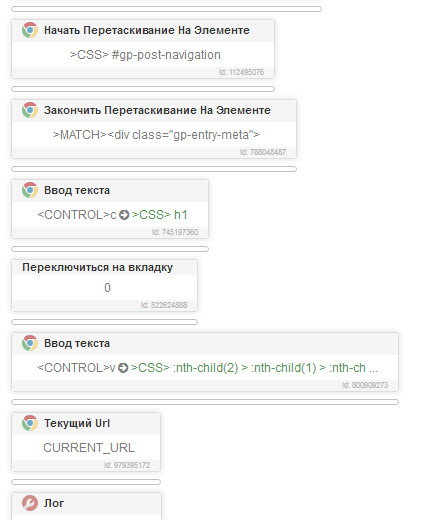This screenshot has width=433, height=520.
Task: Click the Id 800909273 label
Action: 365,385
